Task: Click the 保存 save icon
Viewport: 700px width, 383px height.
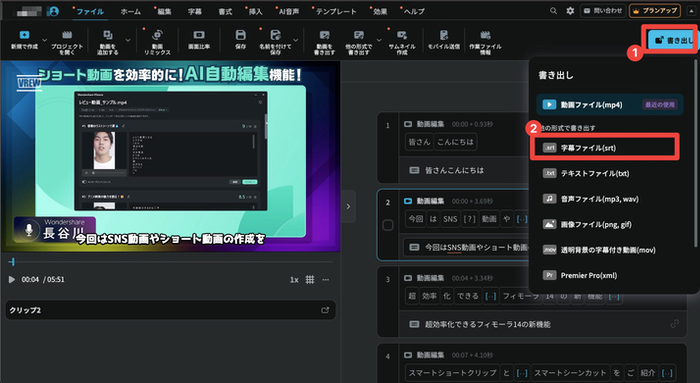Action: 241,35
